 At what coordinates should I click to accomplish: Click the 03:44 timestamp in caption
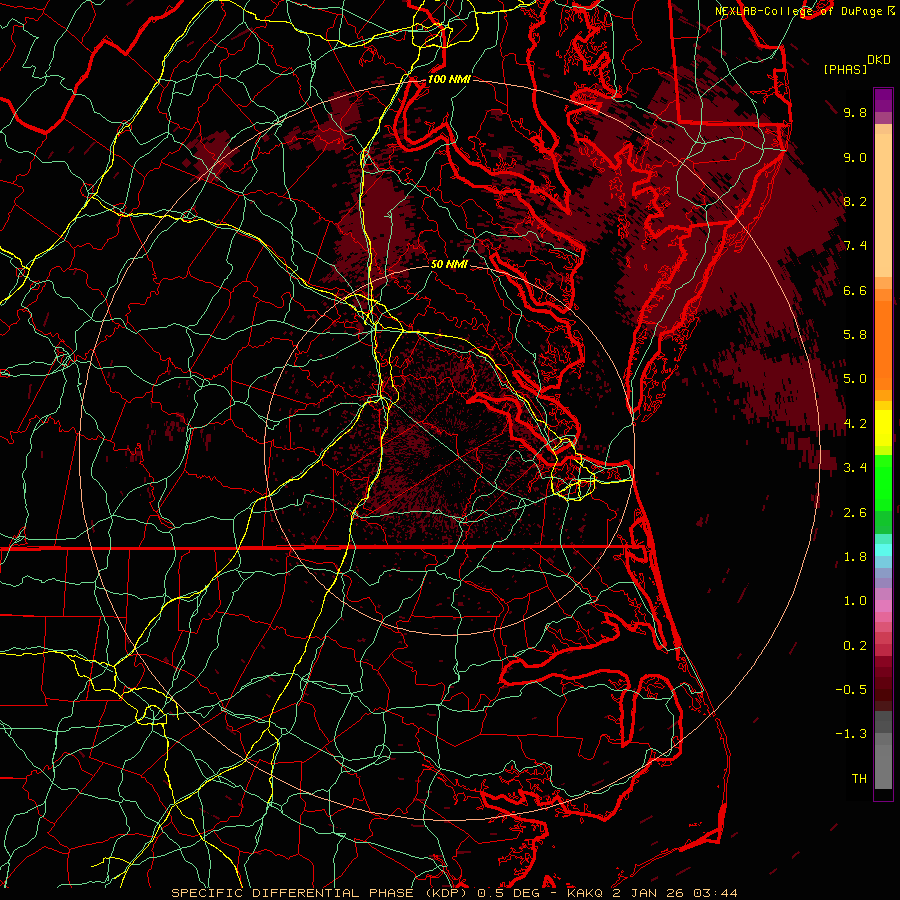[715, 893]
